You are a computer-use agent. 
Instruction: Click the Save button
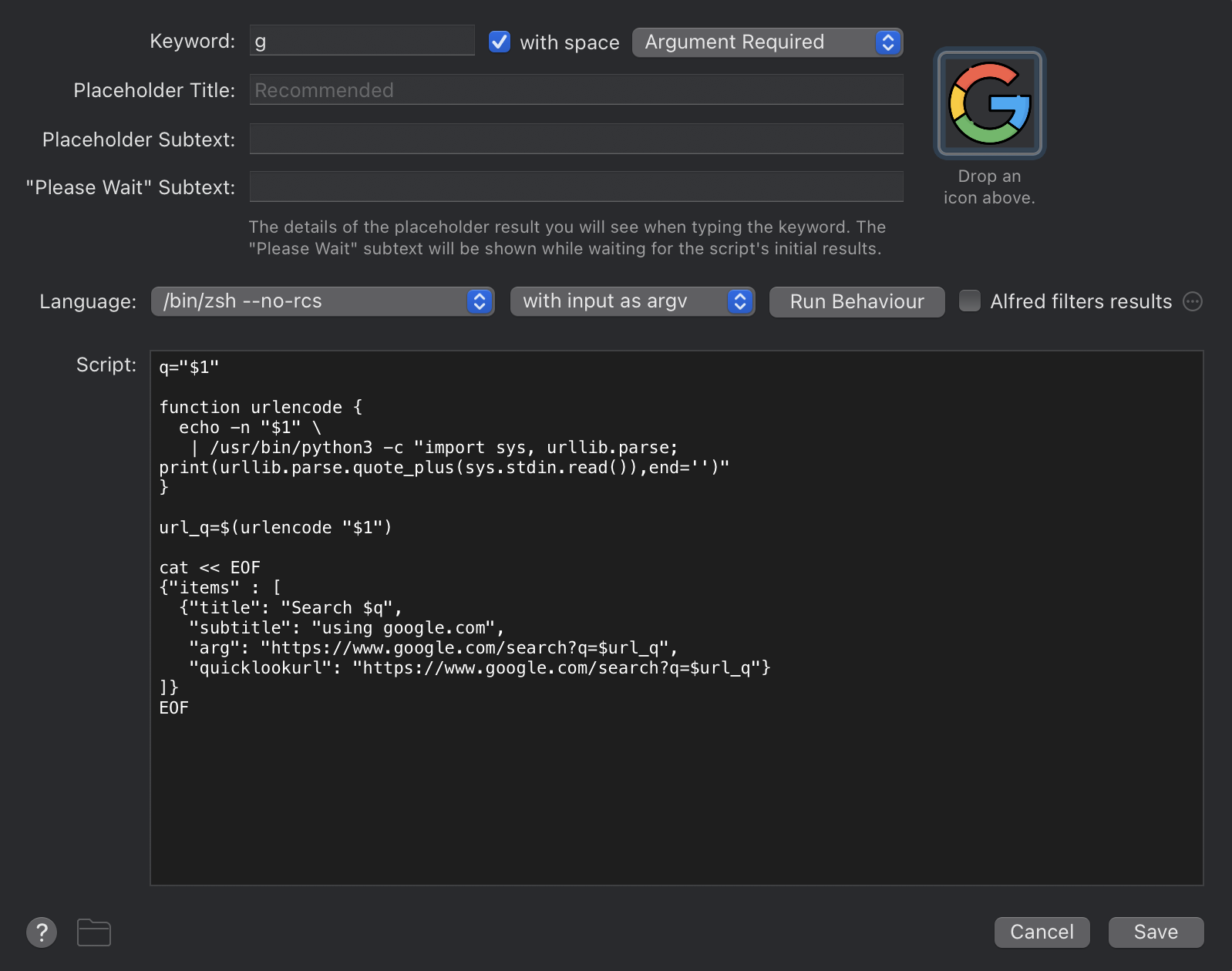point(1156,932)
